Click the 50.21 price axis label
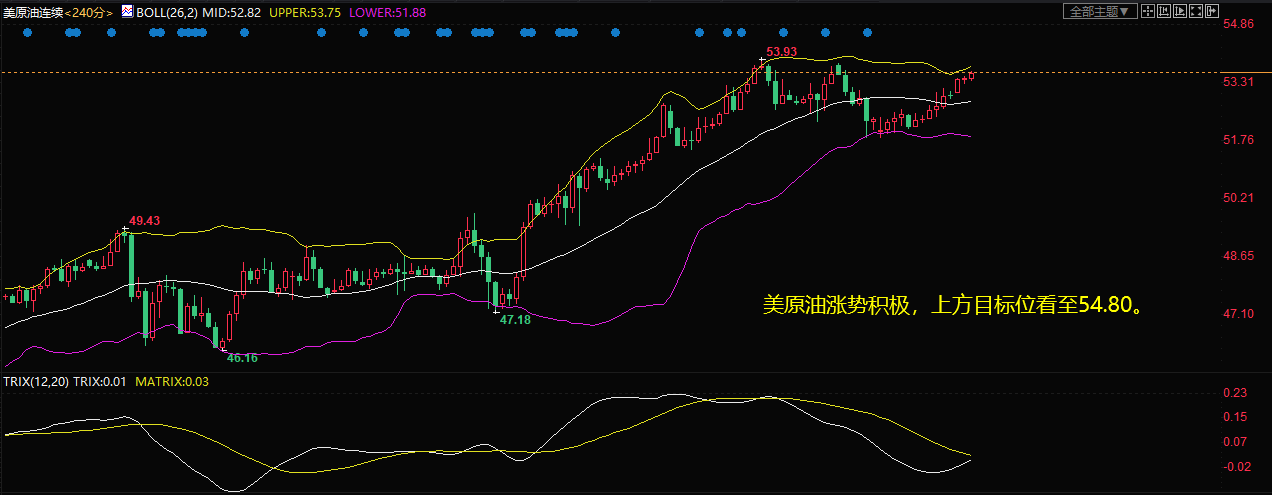 pos(1238,198)
